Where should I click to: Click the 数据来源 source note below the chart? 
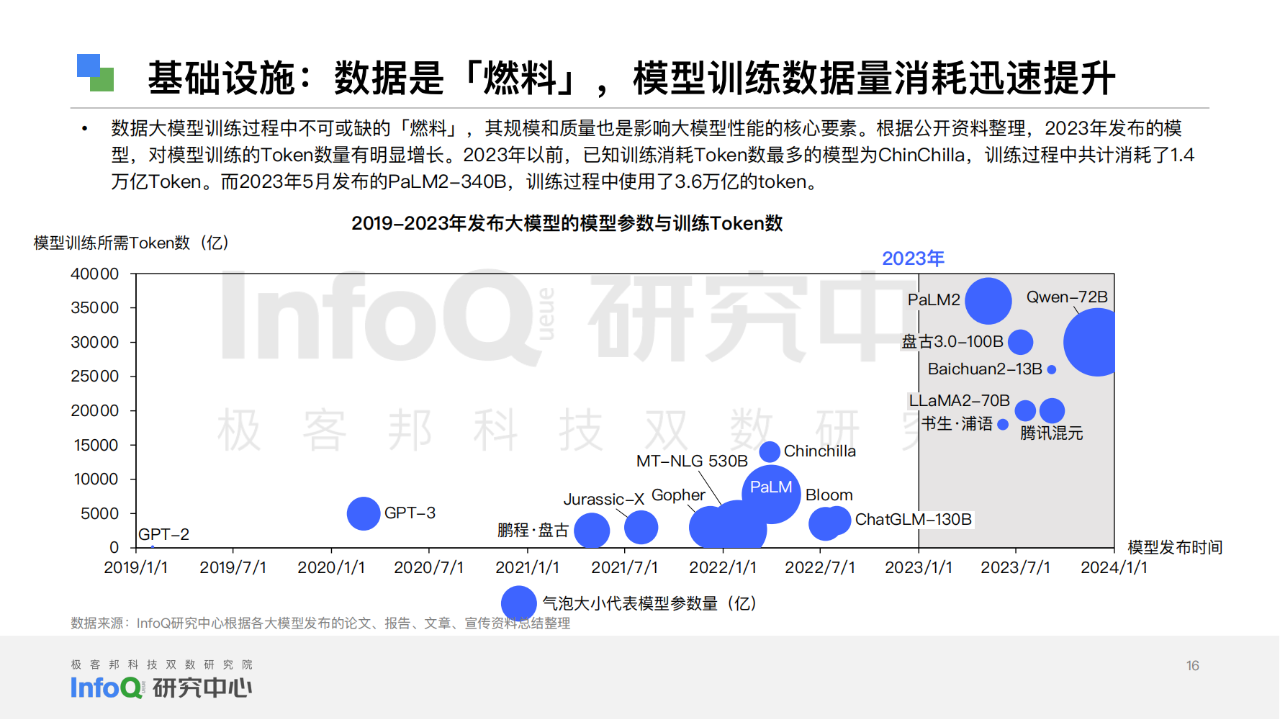(320, 623)
